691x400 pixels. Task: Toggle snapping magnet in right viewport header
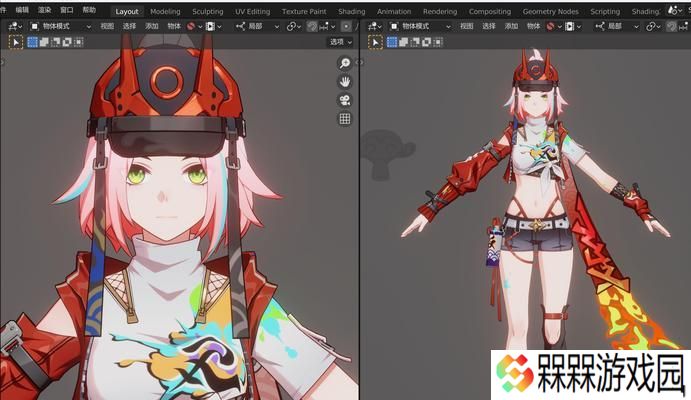click(672, 26)
